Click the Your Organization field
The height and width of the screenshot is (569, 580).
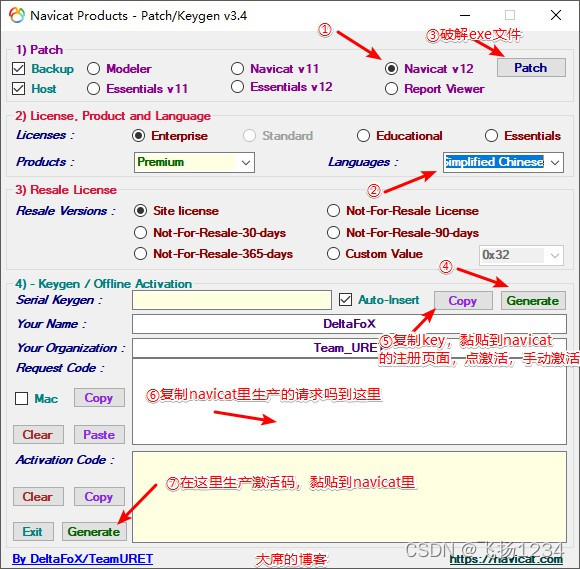349,348
